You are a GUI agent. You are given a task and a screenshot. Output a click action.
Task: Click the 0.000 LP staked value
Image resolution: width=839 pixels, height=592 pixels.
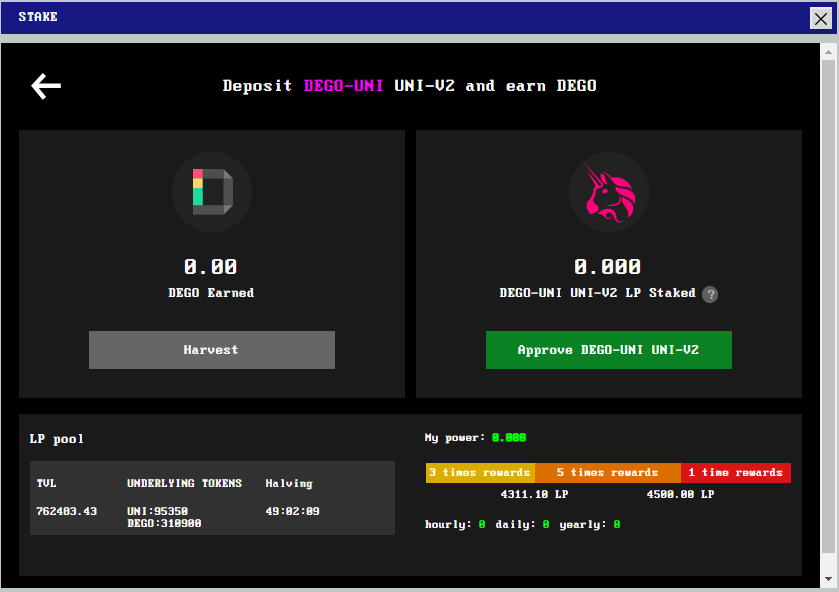(x=607, y=267)
